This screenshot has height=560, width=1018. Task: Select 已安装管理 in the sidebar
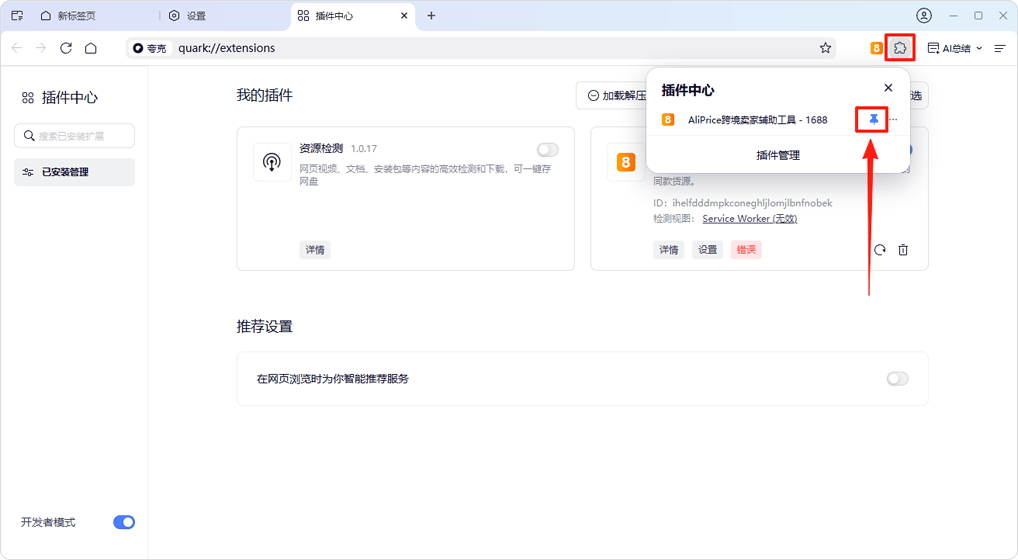(x=74, y=172)
